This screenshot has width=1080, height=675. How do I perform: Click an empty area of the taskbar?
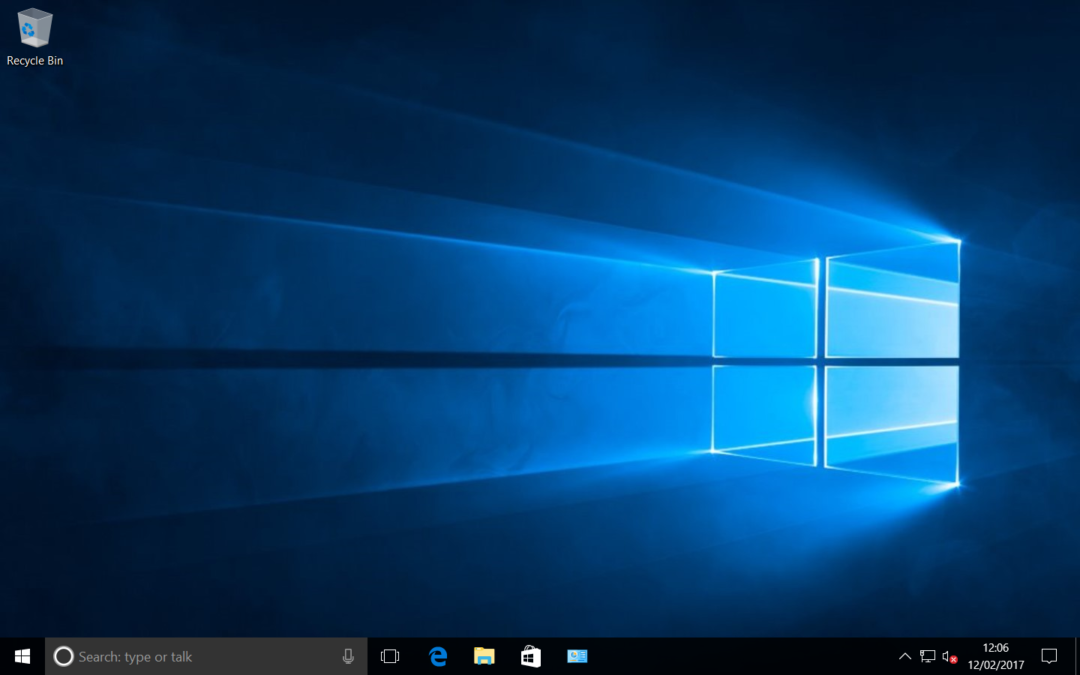click(740, 656)
